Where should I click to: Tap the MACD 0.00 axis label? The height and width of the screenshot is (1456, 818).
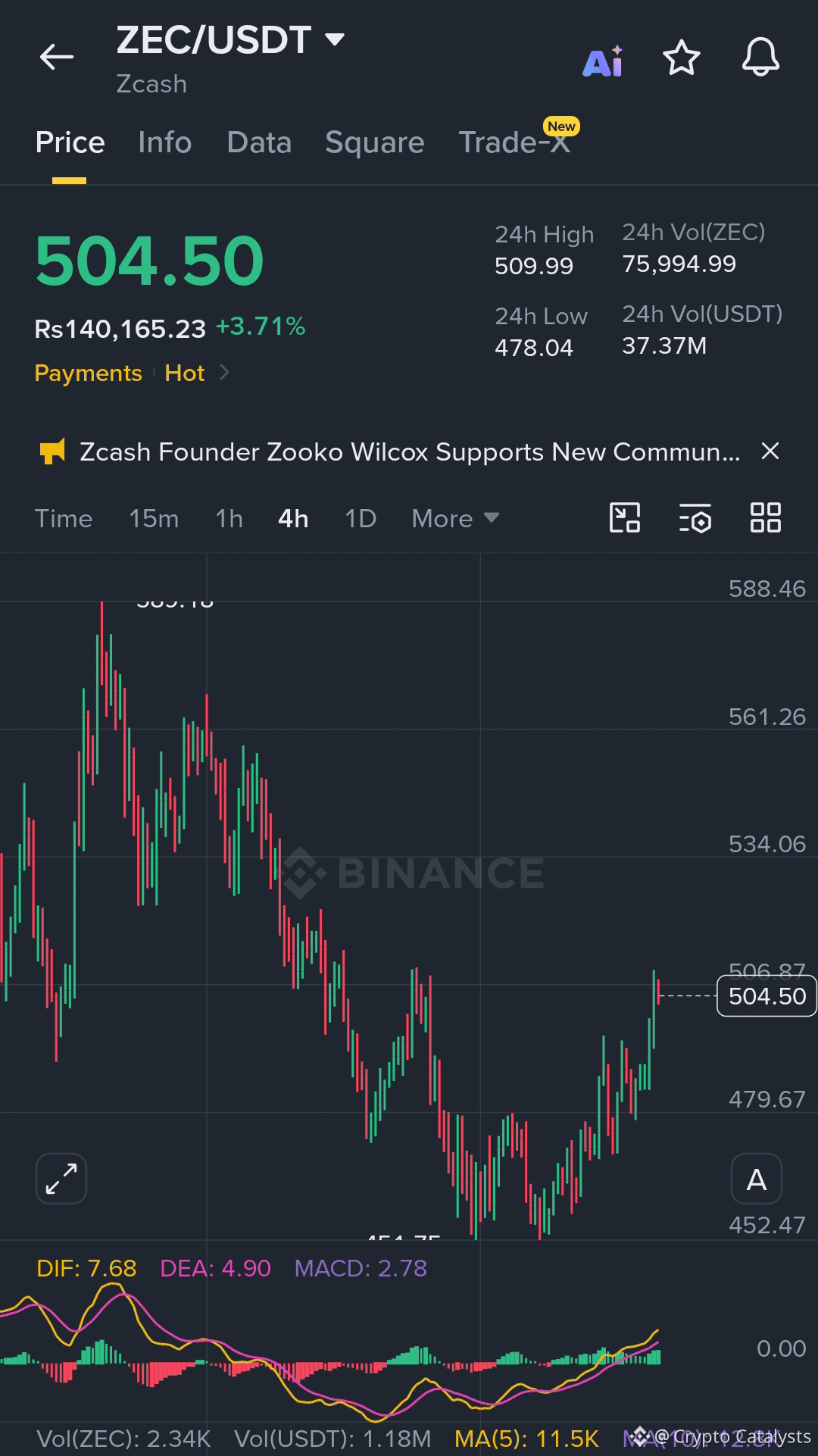pos(782,1348)
